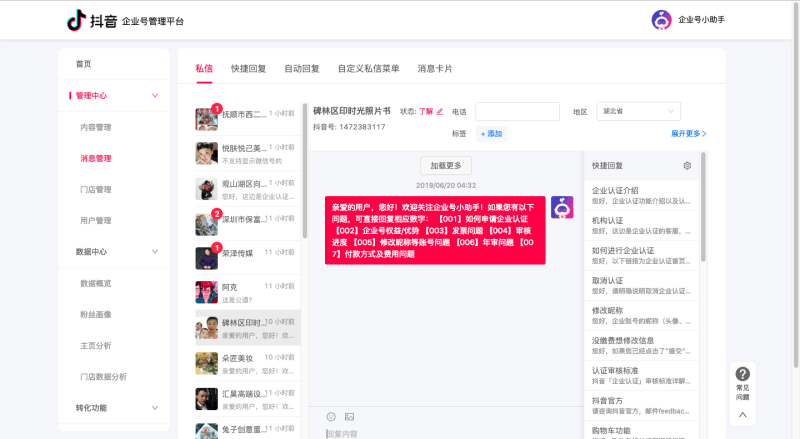Switch to the 消息卡片 tab
Screen dimensions: 800x439
435,68
